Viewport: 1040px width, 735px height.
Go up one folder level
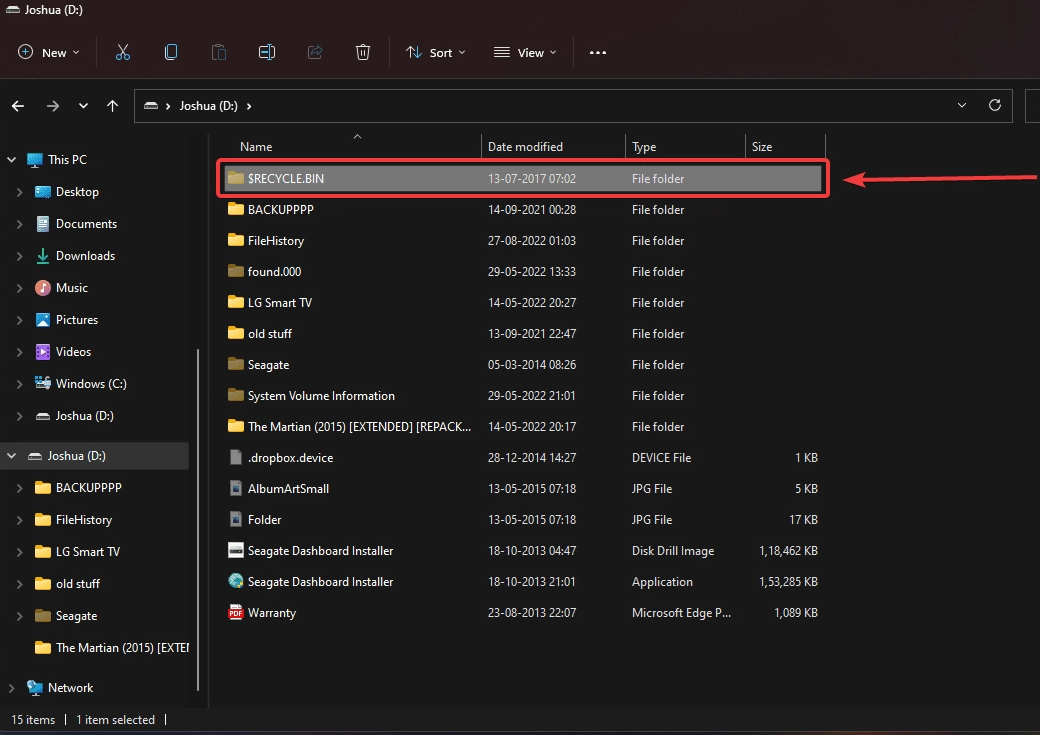[x=113, y=105]
